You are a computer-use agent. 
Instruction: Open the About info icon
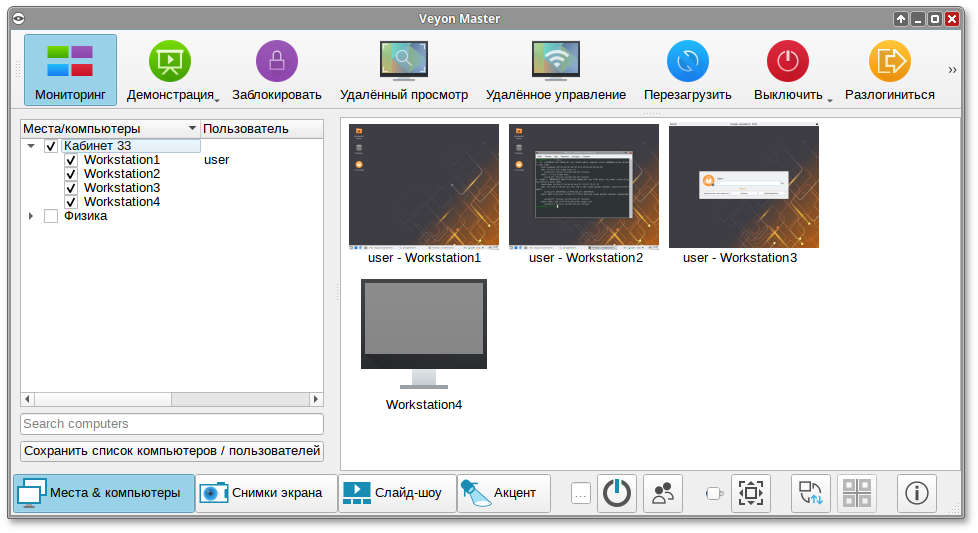pos(917,493)
